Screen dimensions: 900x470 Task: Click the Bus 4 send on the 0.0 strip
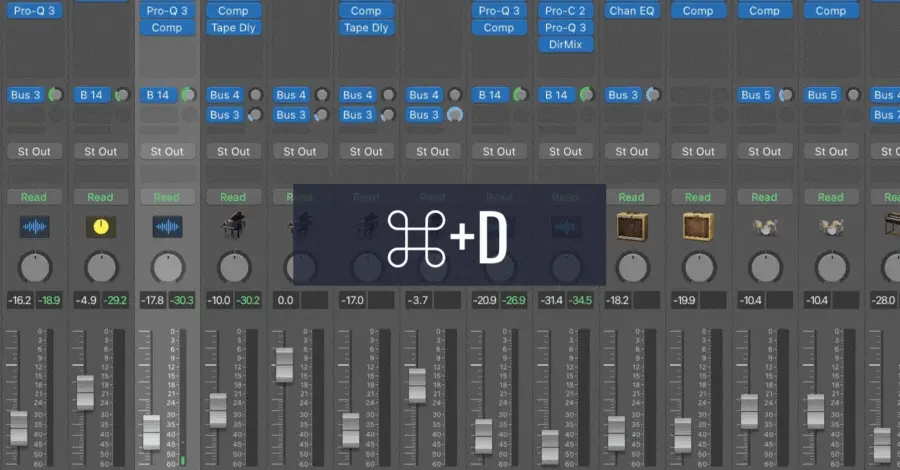click(x=291, y=95)
